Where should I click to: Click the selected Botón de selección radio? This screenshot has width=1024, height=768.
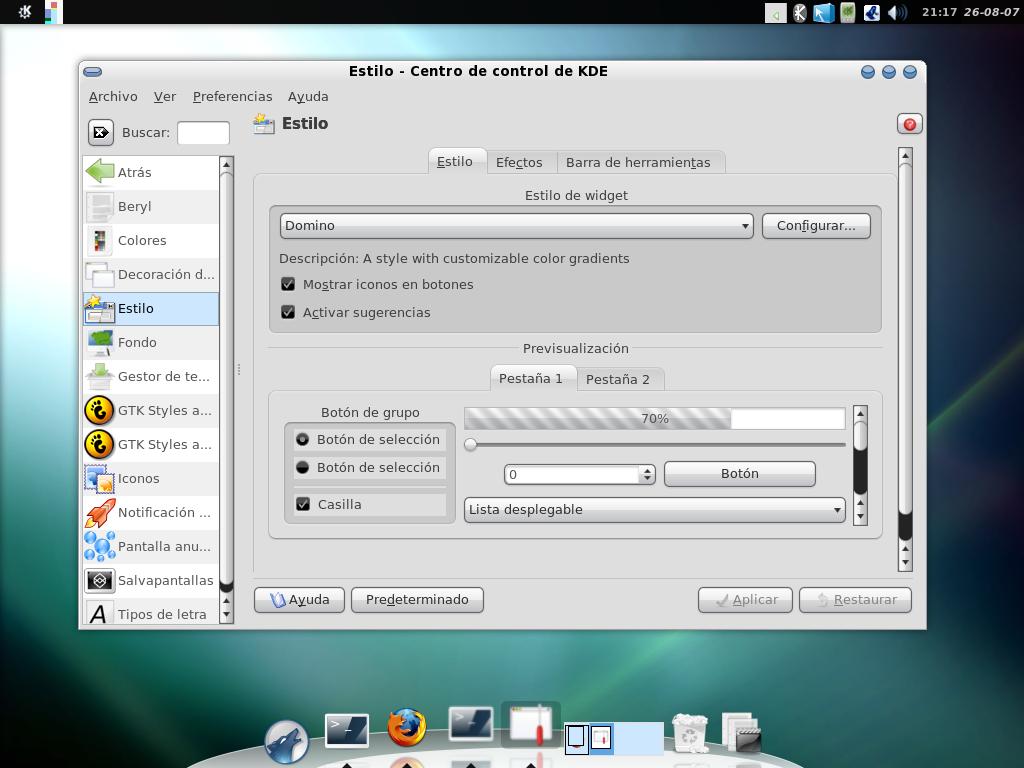pyautogui.click(x=302, y=440)
